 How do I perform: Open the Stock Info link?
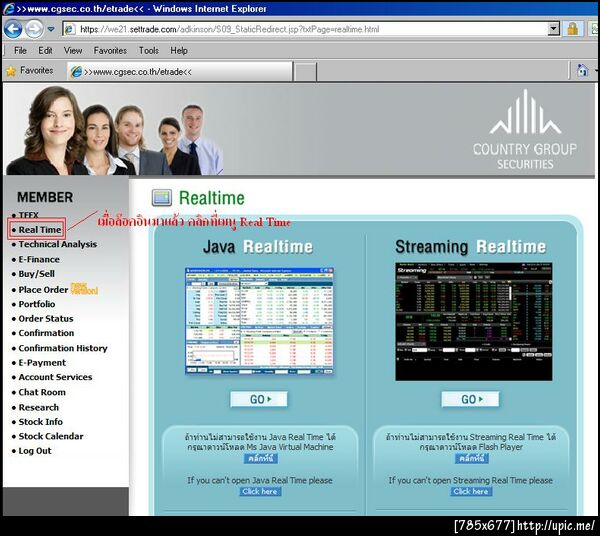click(41, 422)
